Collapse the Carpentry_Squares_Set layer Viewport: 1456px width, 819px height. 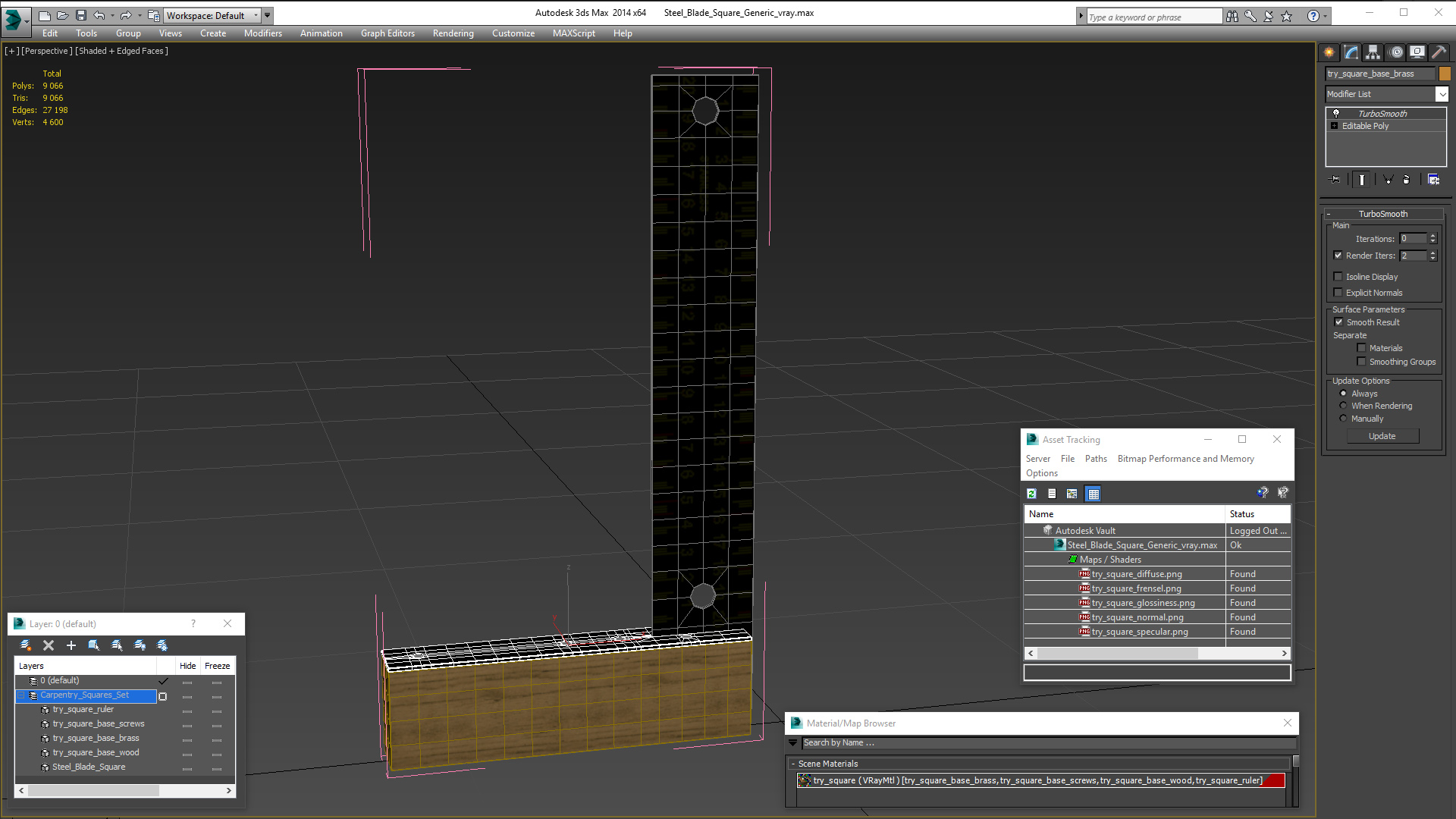[x=22, y=695]
